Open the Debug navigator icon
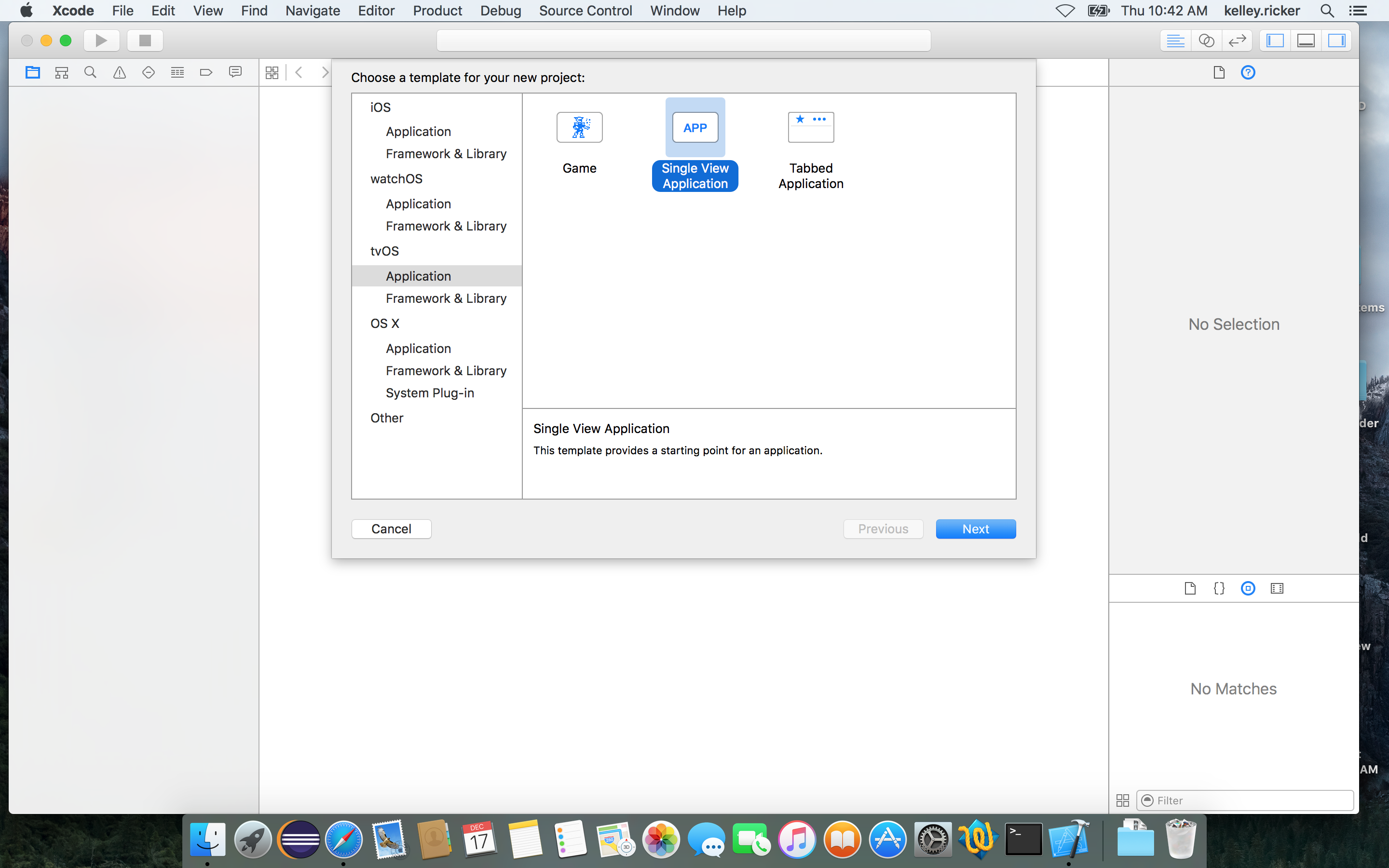Image resolution: width=1389 pixels, height=868 pixels. pyautogui.click(x=177, y=72)
